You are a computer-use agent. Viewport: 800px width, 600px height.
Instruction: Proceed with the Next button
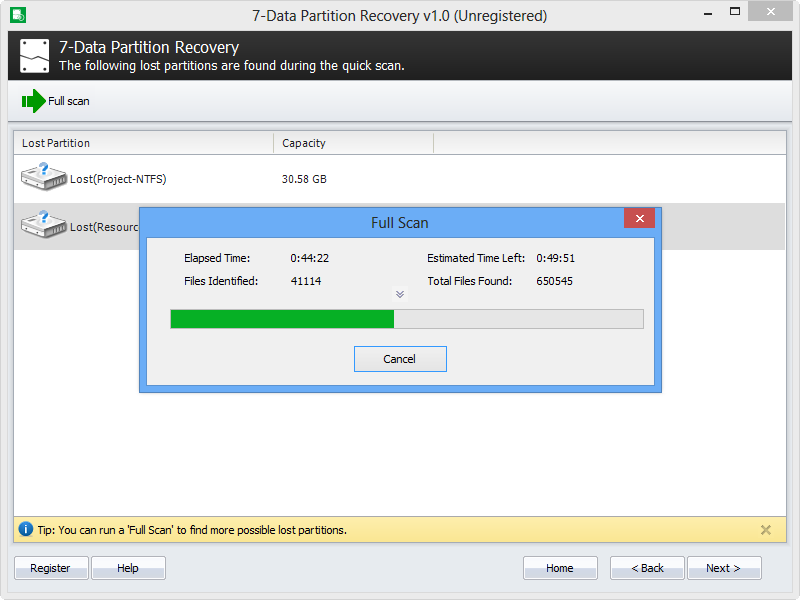(724, 568)
